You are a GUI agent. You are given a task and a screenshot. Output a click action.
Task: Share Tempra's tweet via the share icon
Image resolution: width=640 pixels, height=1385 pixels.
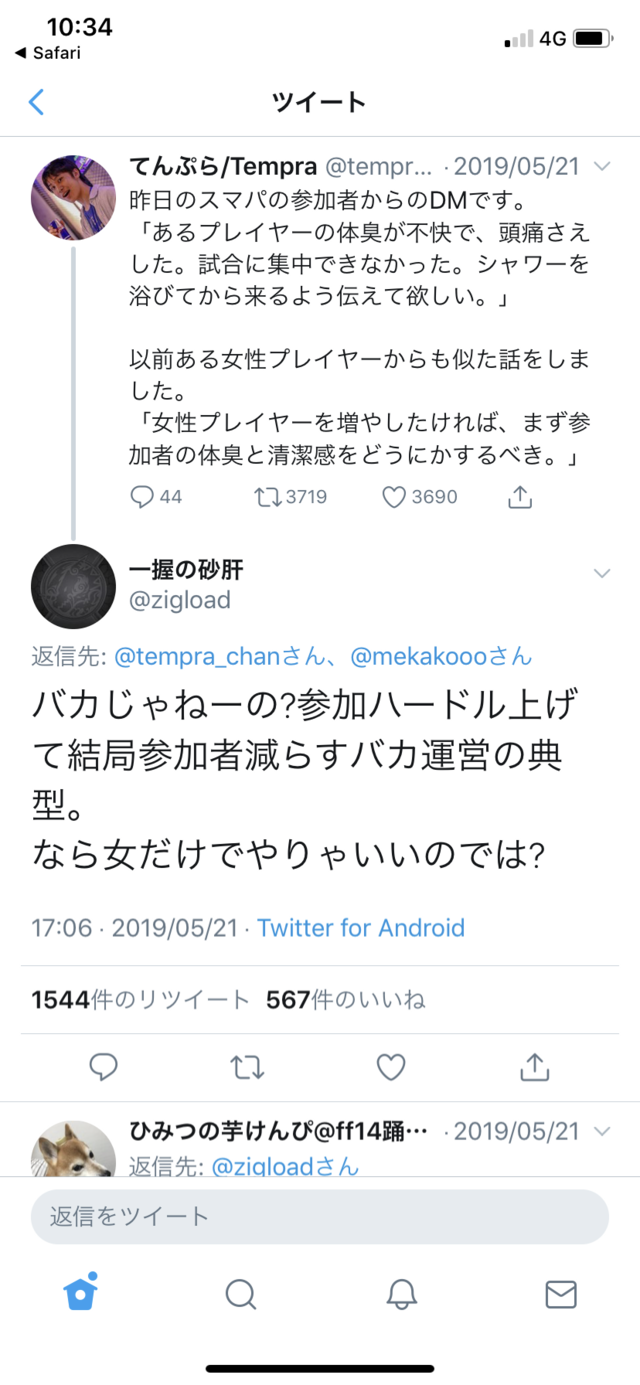click(521, 495)
